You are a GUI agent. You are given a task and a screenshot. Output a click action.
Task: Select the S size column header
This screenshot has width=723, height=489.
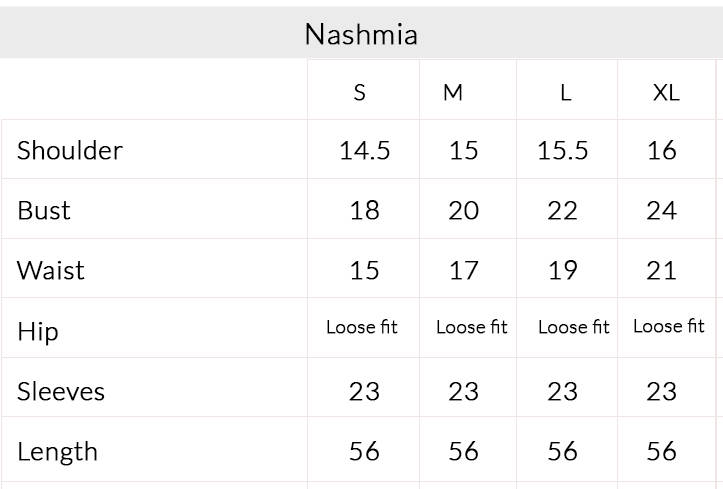pos(360,92)
